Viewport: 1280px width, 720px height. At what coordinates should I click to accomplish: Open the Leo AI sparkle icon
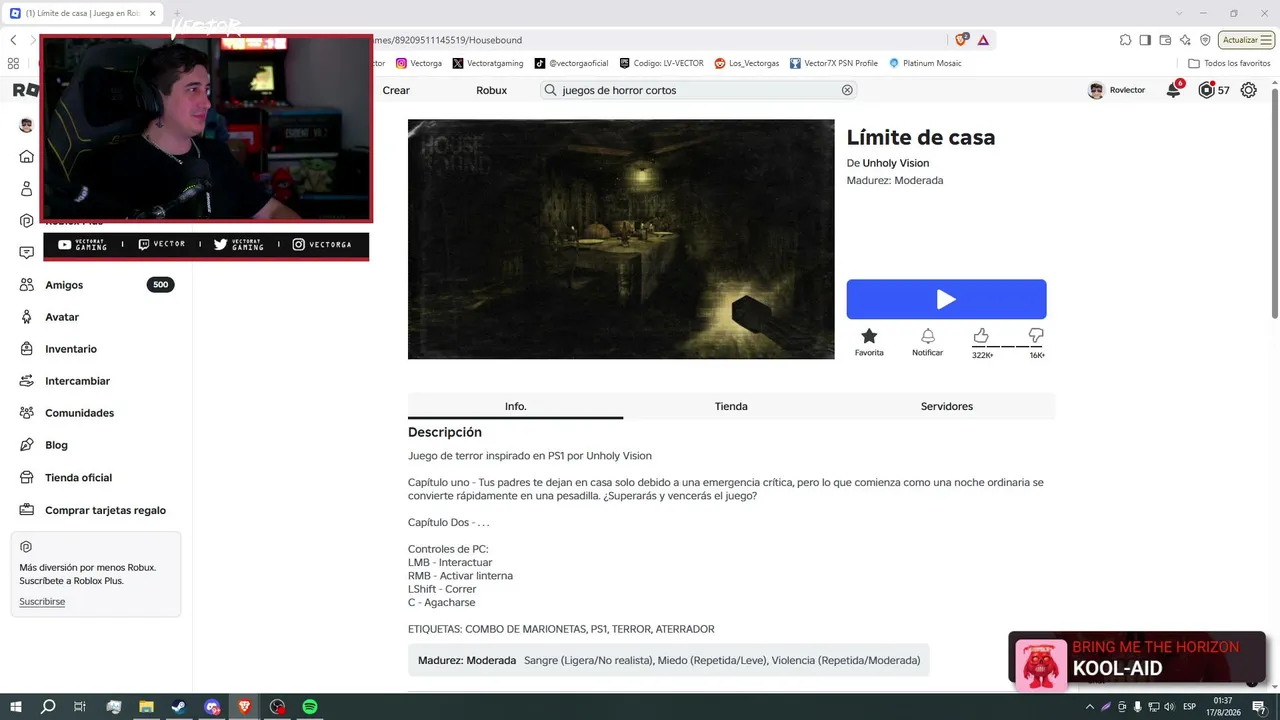(x=1186, y=40)
